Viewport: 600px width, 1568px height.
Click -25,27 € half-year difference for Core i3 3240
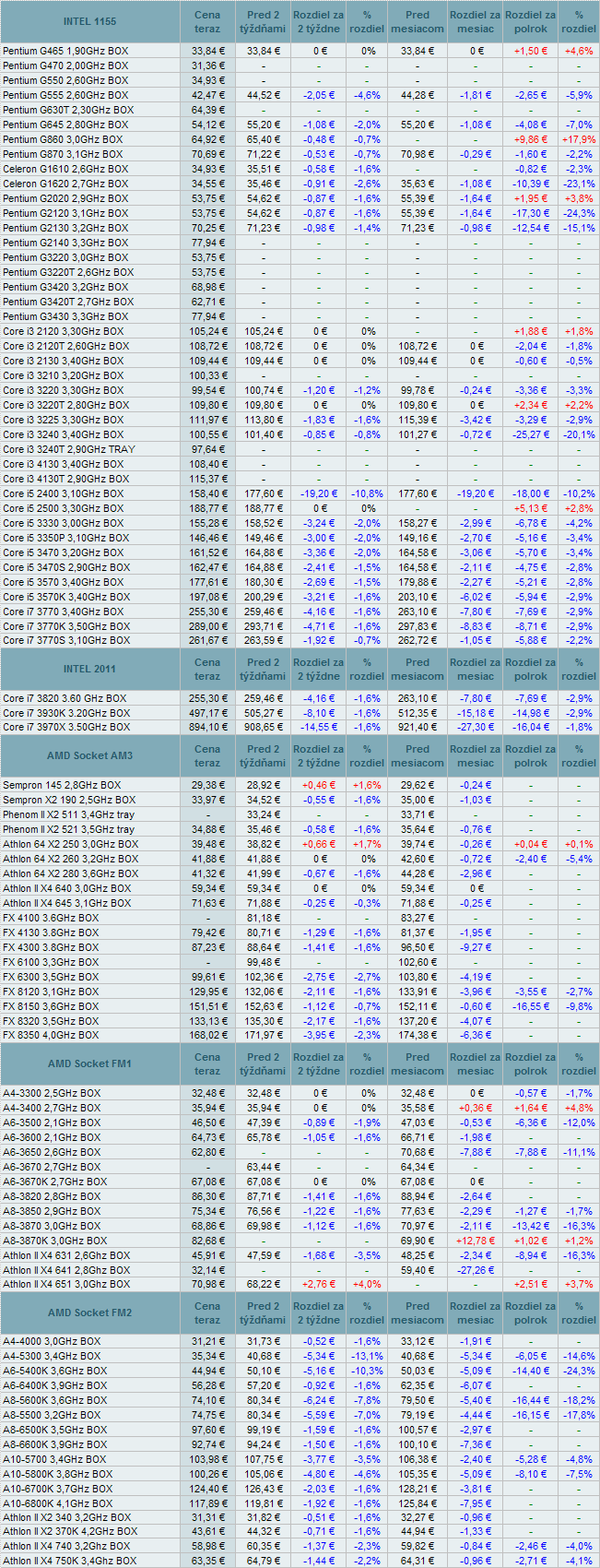(x=531, y=434)
